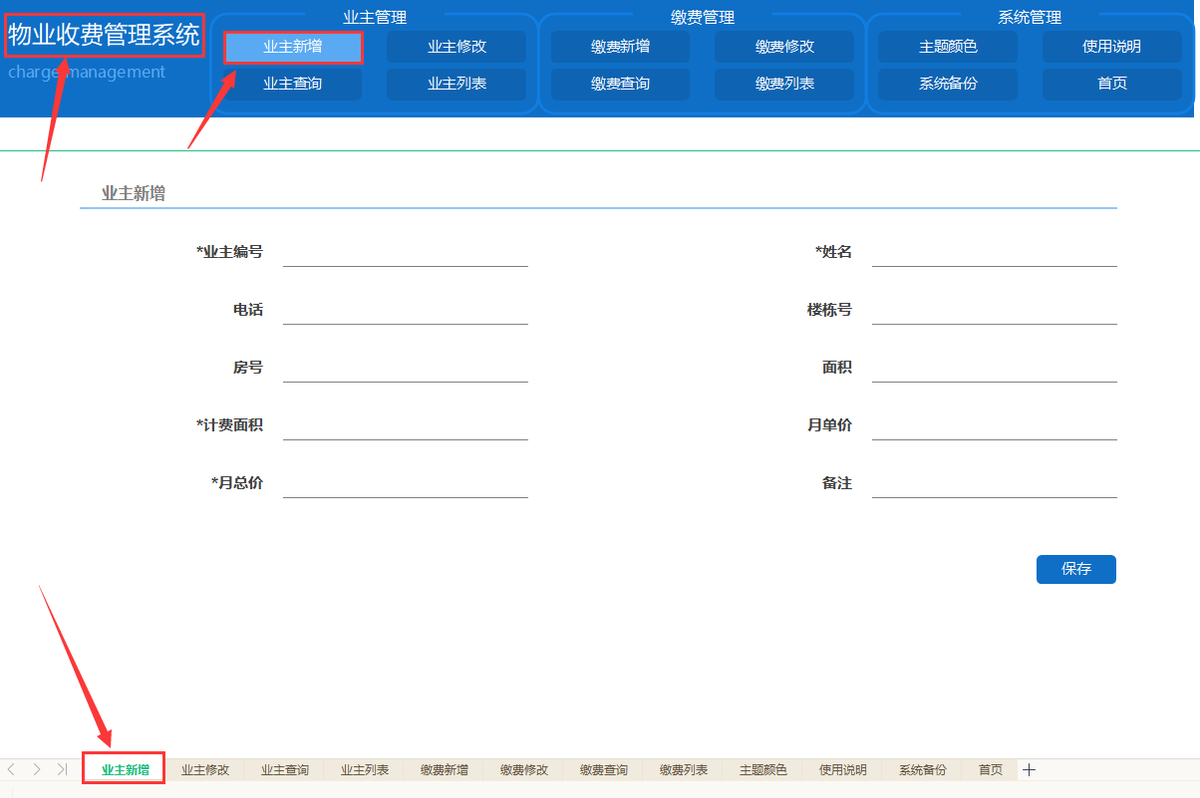Open the 使用说明 usage instructions page
The height and width of the screenshot is (798, 1200).
(1112, 46)
